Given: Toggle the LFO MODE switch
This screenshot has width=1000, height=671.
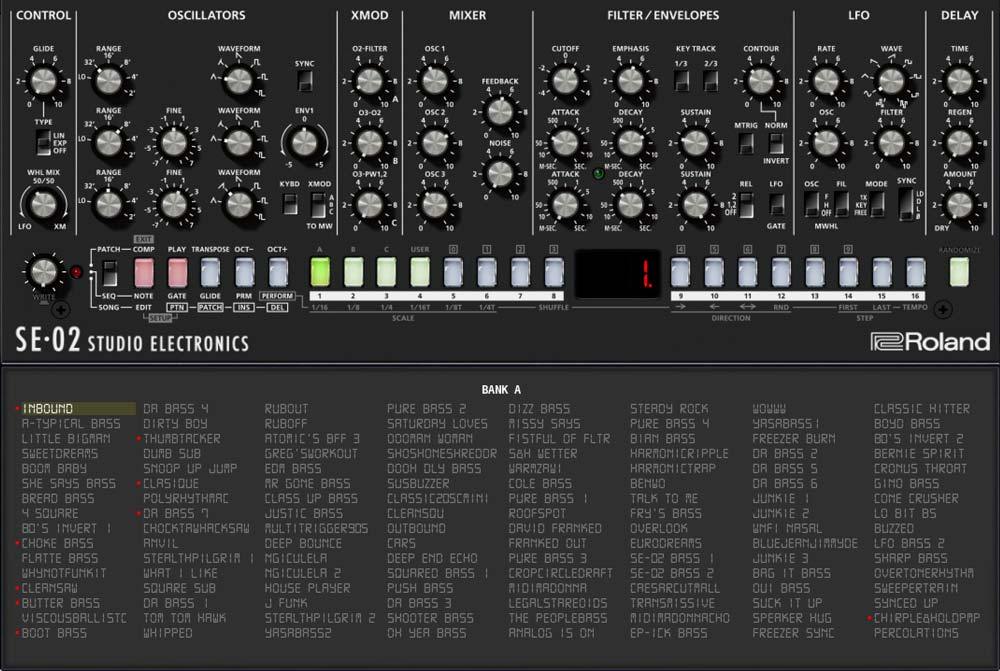Looking at the screenshot, I should (877, 204).
